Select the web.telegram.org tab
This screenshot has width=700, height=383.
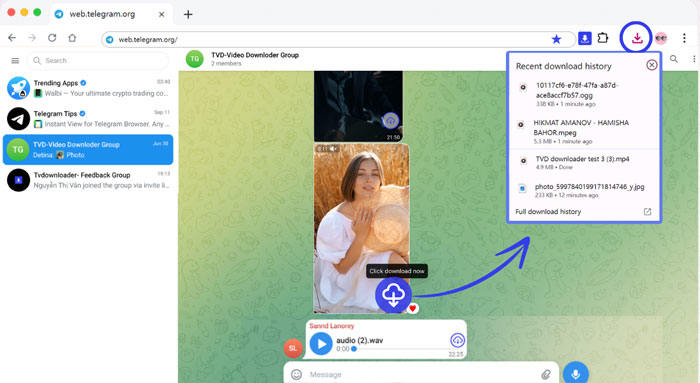pyautogui.click(x=110, y=14)
